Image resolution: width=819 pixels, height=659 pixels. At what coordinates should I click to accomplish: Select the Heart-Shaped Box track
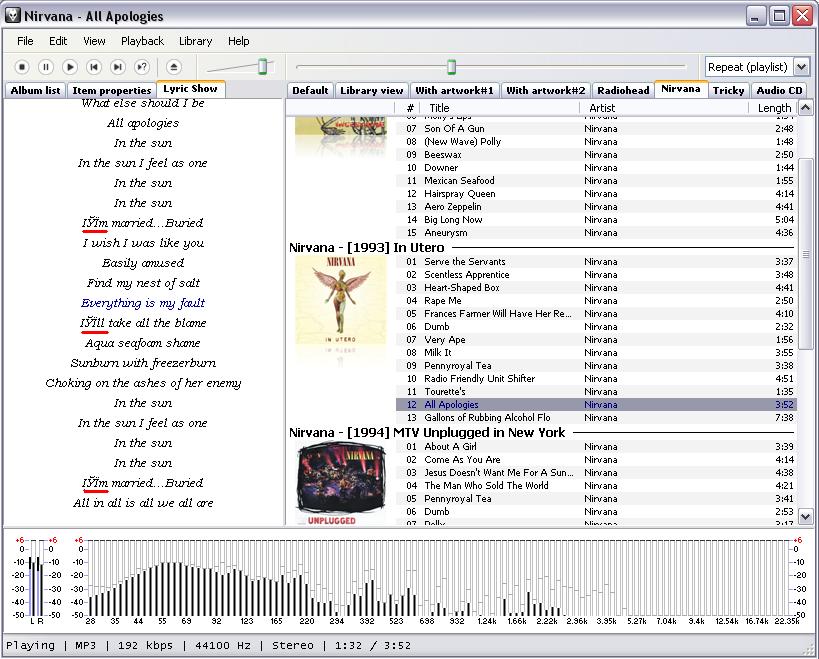tap(461, 288)
